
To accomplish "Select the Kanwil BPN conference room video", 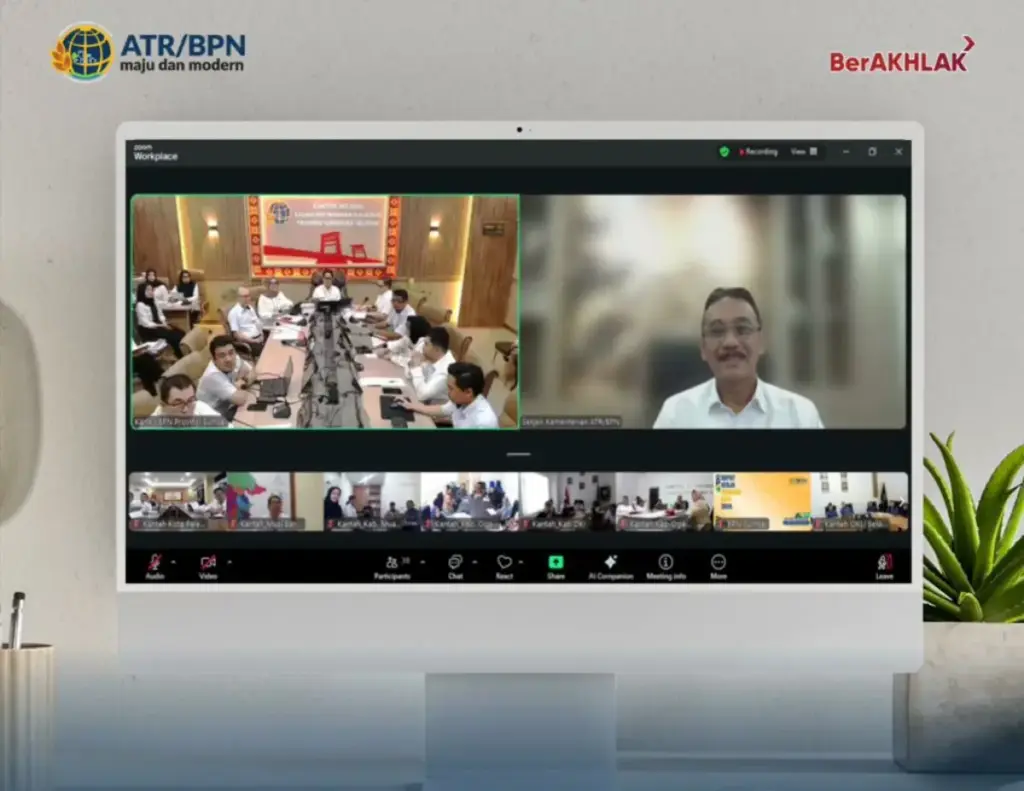I will coord(325,312).
